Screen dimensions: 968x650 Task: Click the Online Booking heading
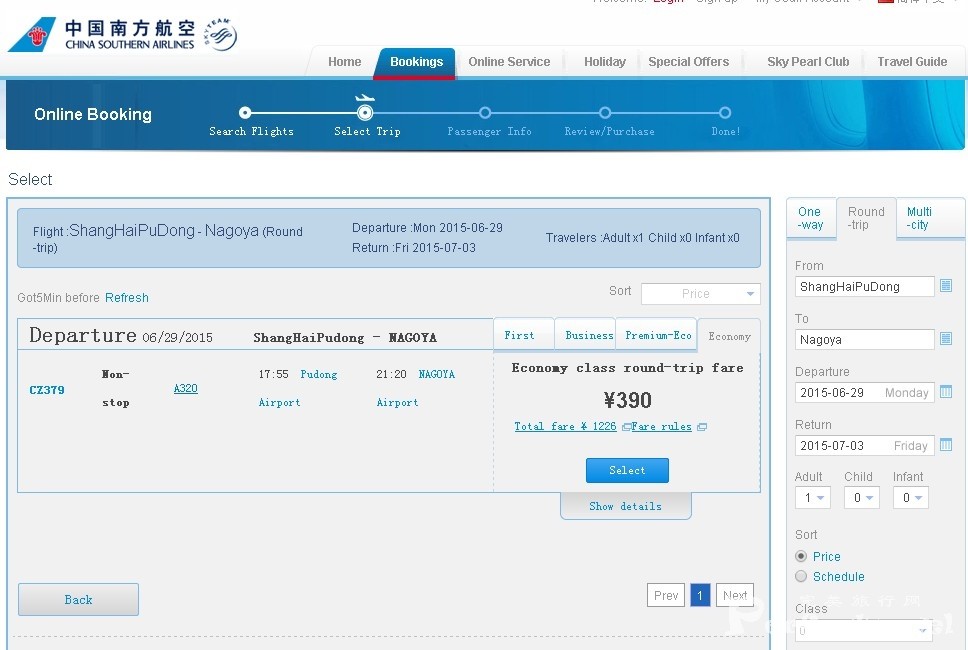93,114
